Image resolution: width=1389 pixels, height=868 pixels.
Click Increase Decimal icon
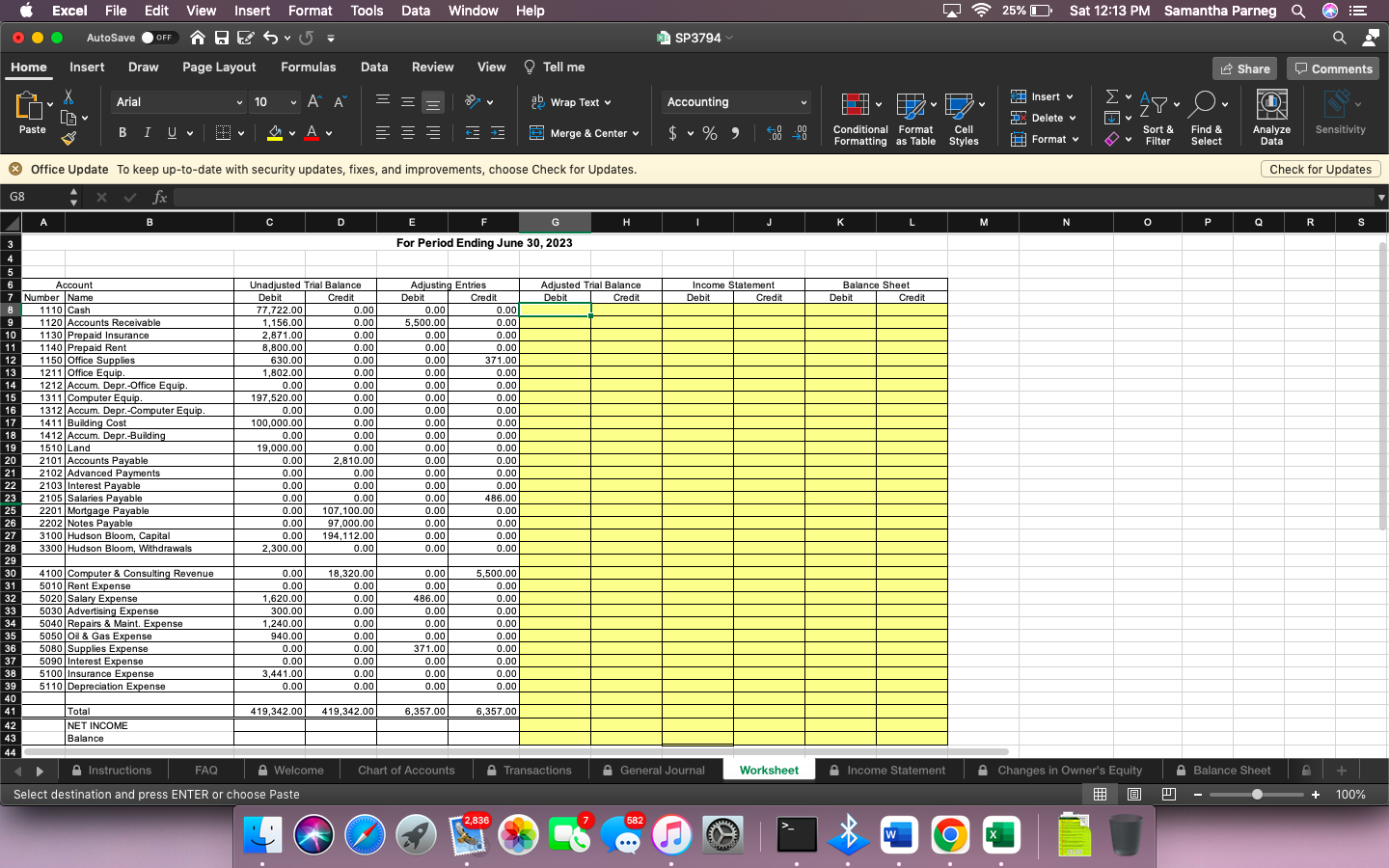click(775, 133)
